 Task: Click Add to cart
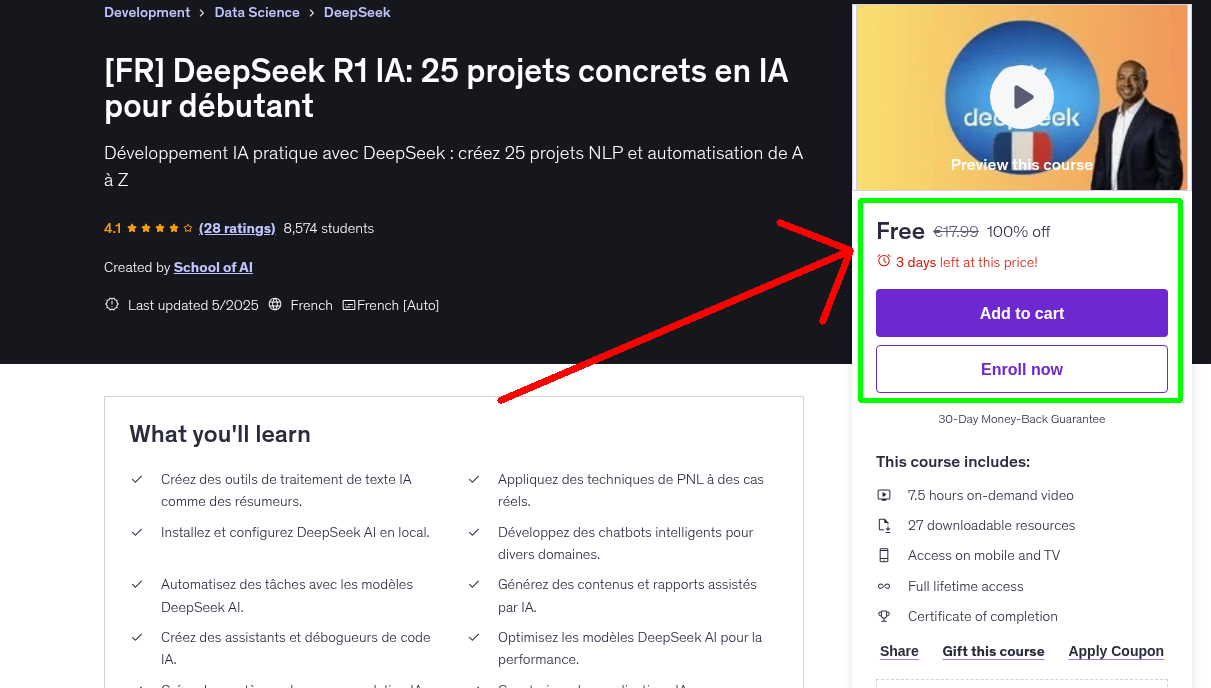(x=1021, y=313)
